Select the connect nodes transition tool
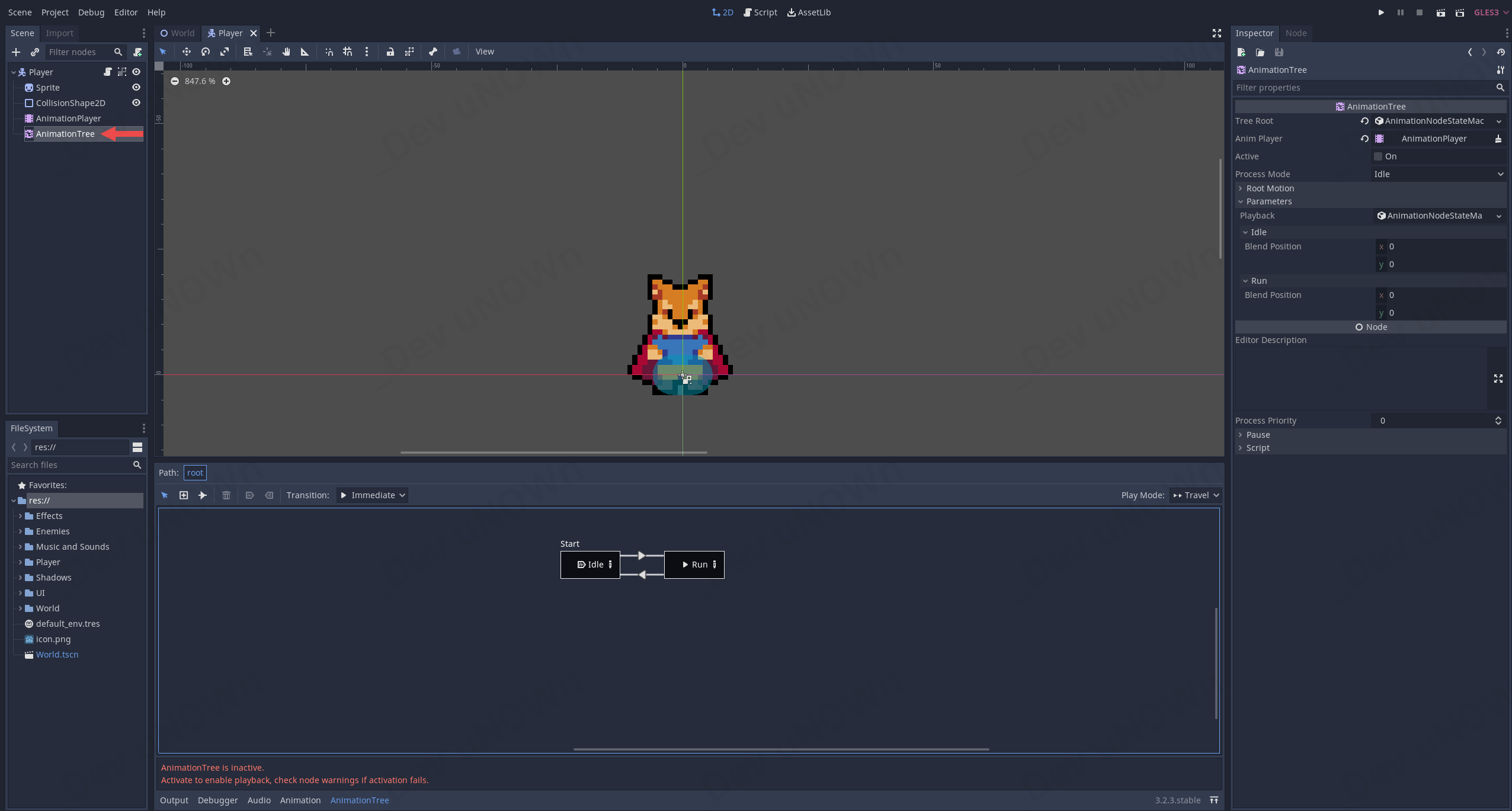 [x=203, y=495]
